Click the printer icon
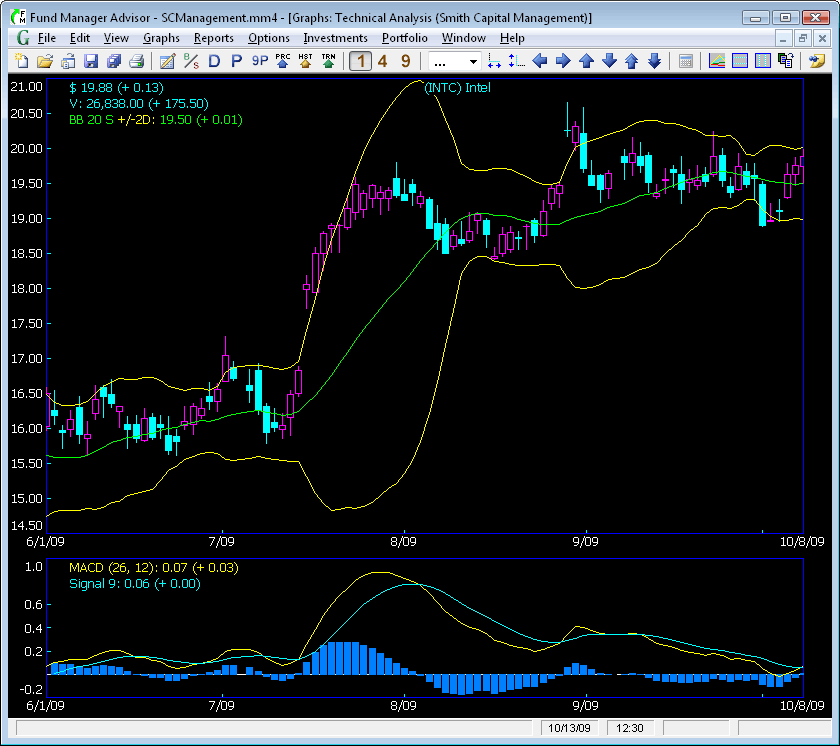This screenshot has height=746, width=840. click(x=137, y=61)
